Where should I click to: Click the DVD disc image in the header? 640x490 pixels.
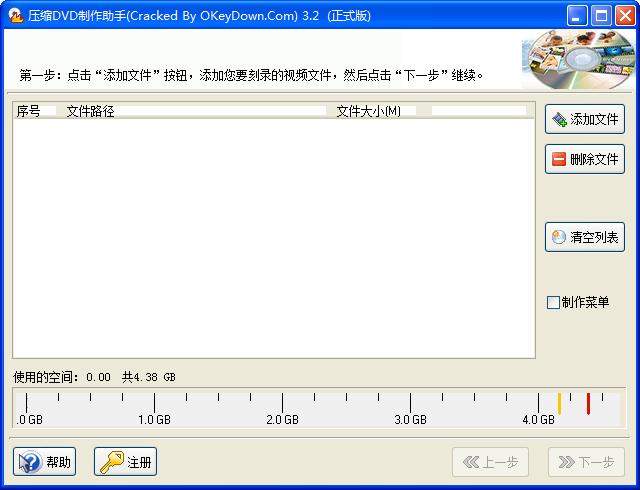[579, 60]
